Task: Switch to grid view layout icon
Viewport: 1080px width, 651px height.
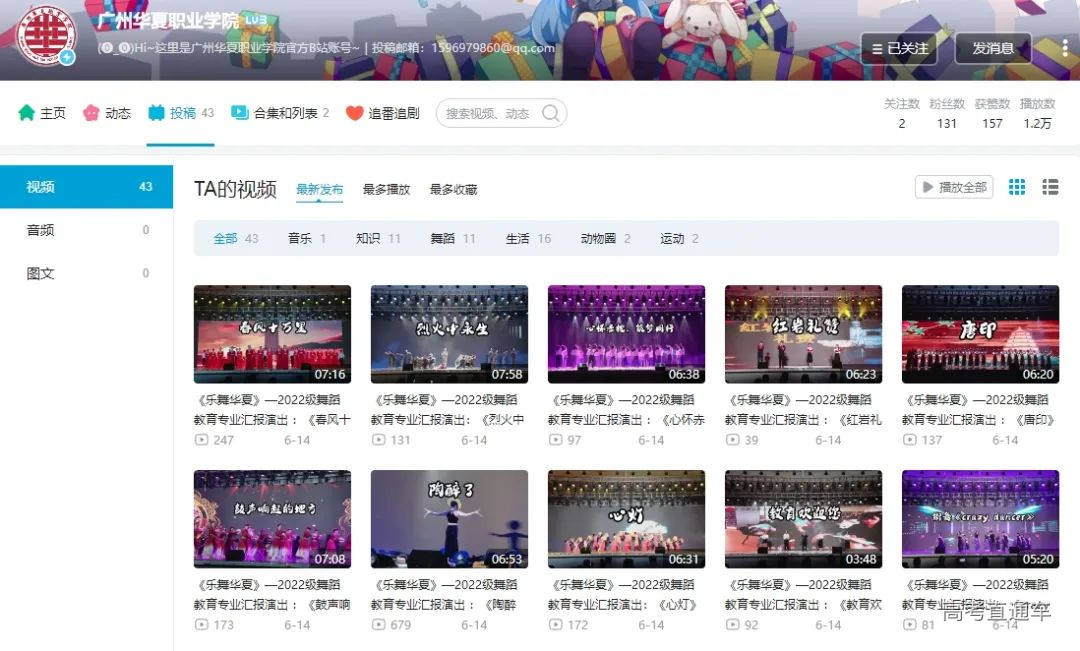Action: tap(1017, 186)
